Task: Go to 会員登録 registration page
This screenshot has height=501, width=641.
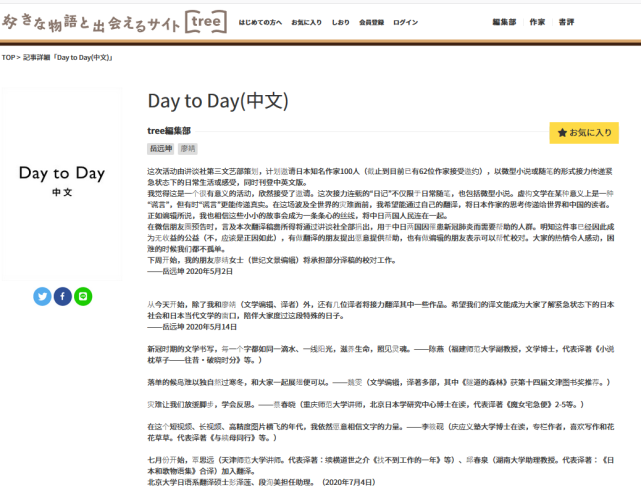Action: click(x=371, y=22)
